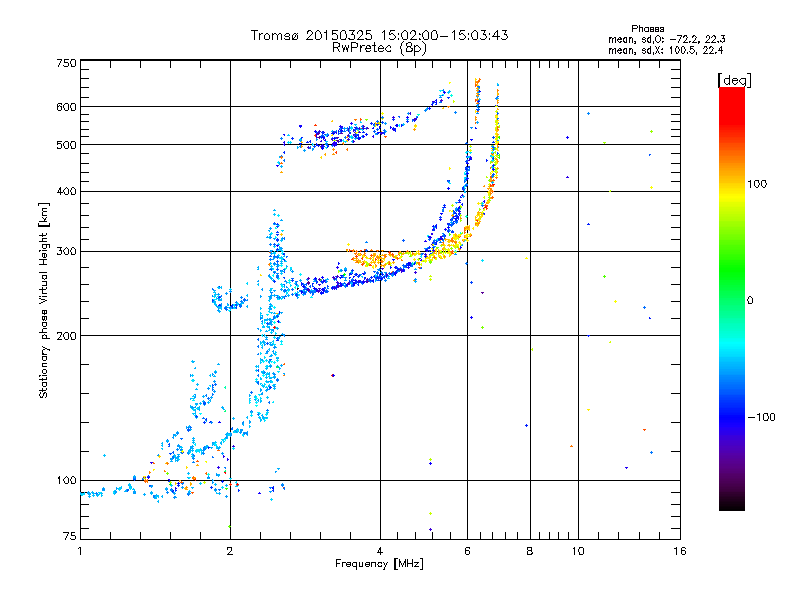
Task: Click the y-axis tick label '75'
Action: 70,536
